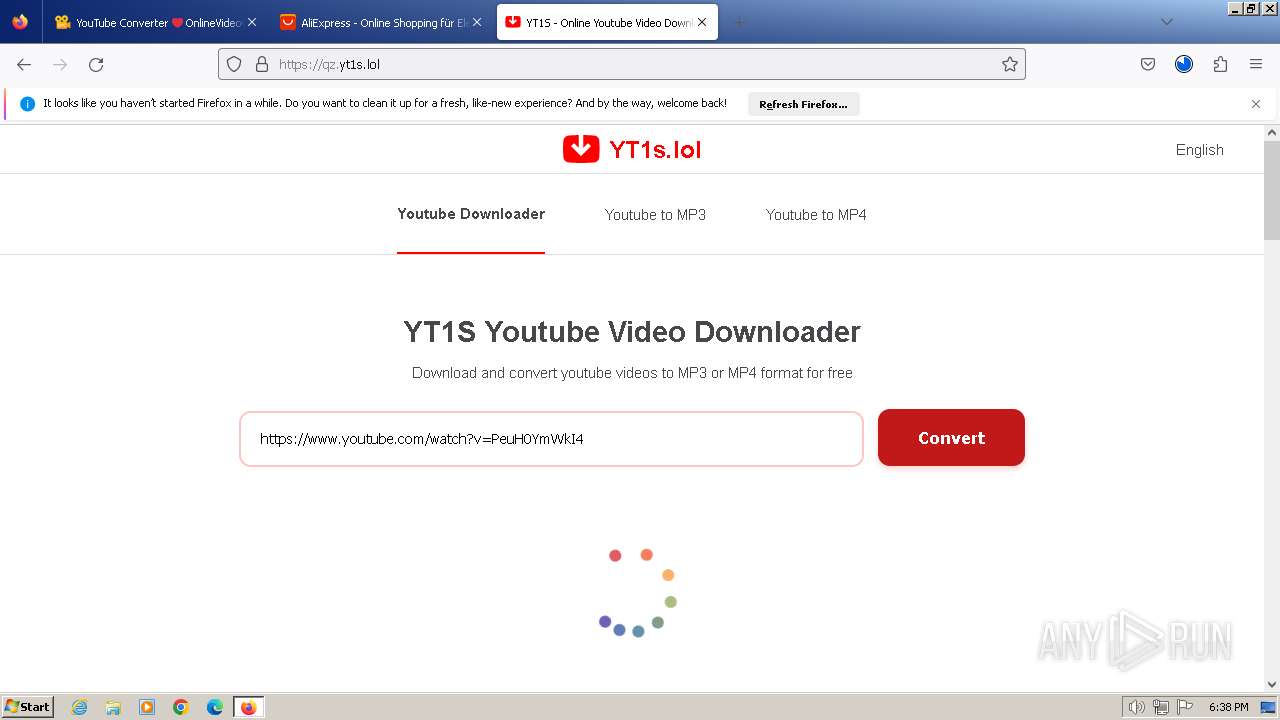Open network tray icon
The height and width of the screenshot is (720, 1280).
[x=1160, y=707]
